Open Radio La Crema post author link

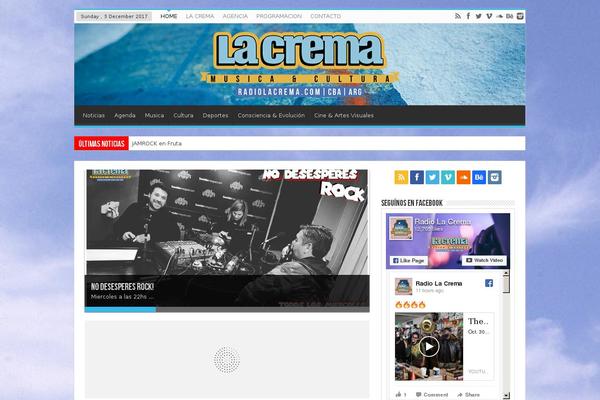coord(439,283)
